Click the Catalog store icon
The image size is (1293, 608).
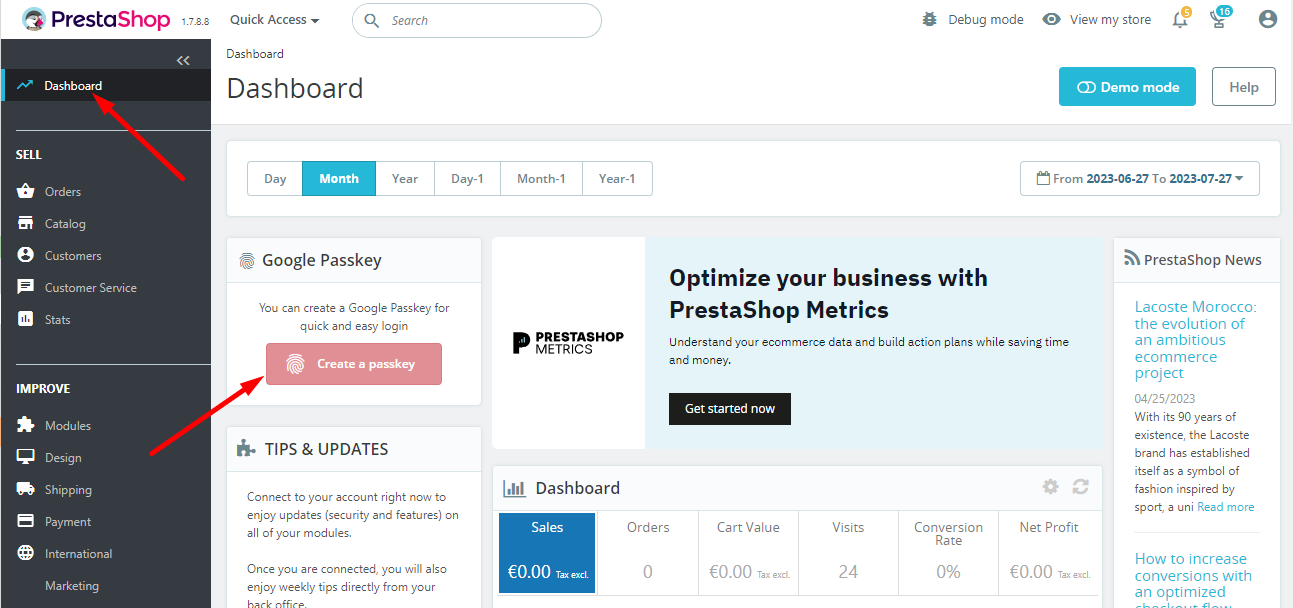(26, 223)
